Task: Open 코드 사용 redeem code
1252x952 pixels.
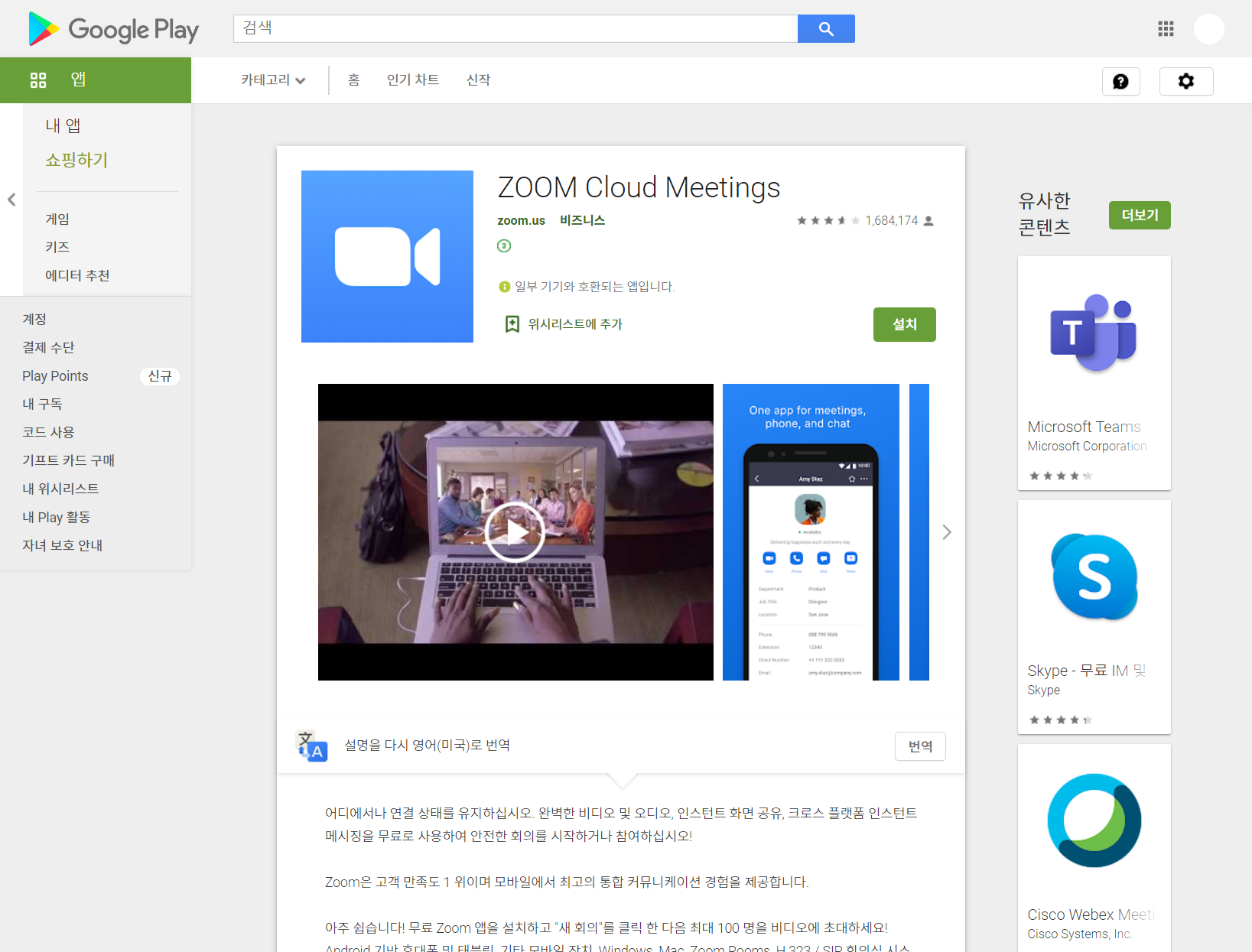Action: [48, 432]
